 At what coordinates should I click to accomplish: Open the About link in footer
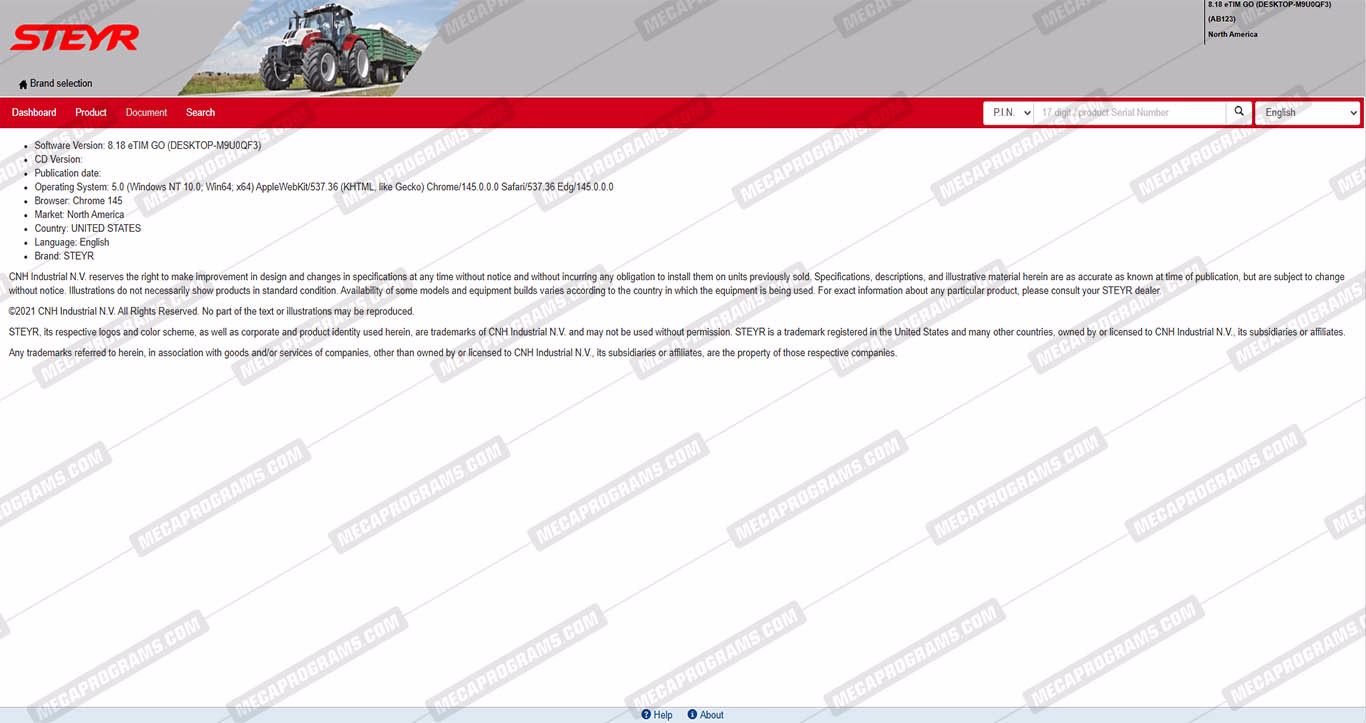pos(711,715)
